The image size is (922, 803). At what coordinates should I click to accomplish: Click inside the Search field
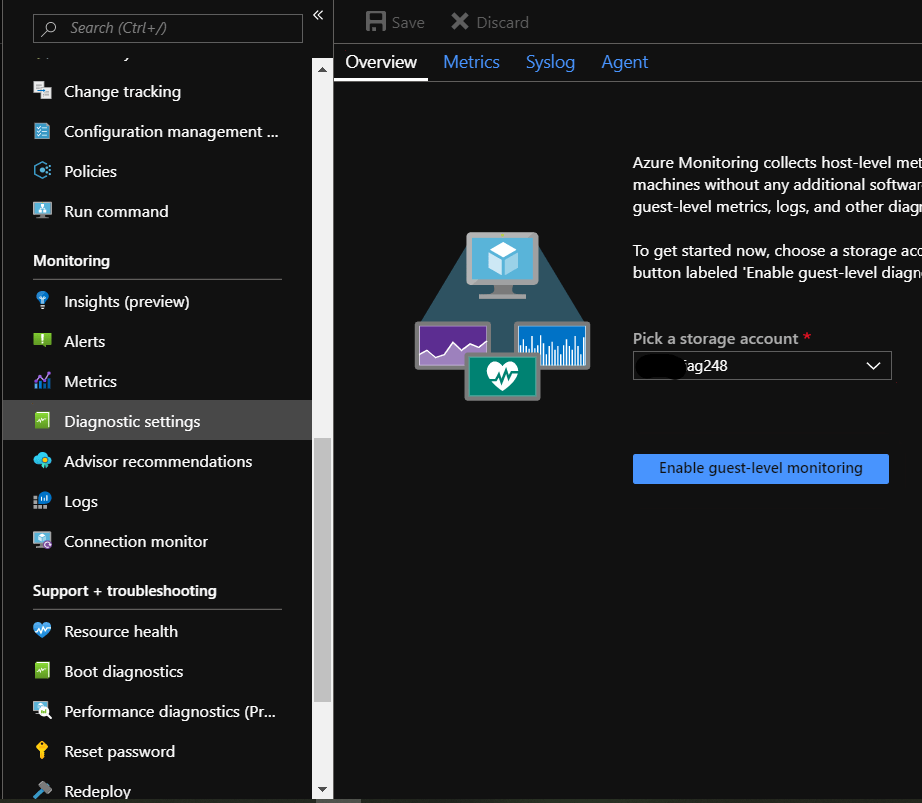pyautogui.click(x=167, y=28)
